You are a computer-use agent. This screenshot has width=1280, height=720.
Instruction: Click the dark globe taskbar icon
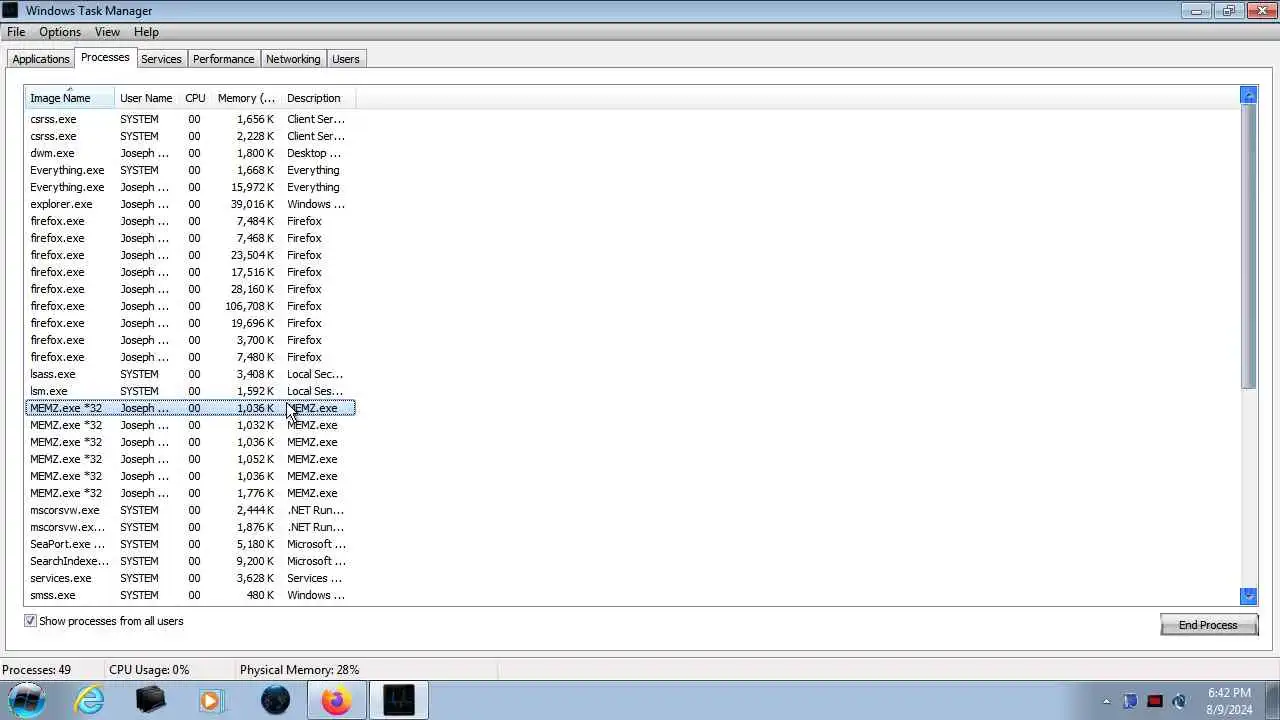[x=275, y=700]
